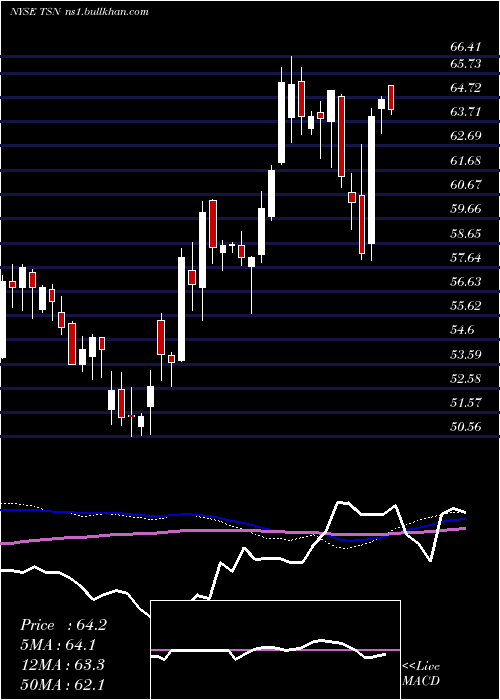This screenshot has width=500, height=700.
Task: Click the 61.68 price level label
Action: 465,160
